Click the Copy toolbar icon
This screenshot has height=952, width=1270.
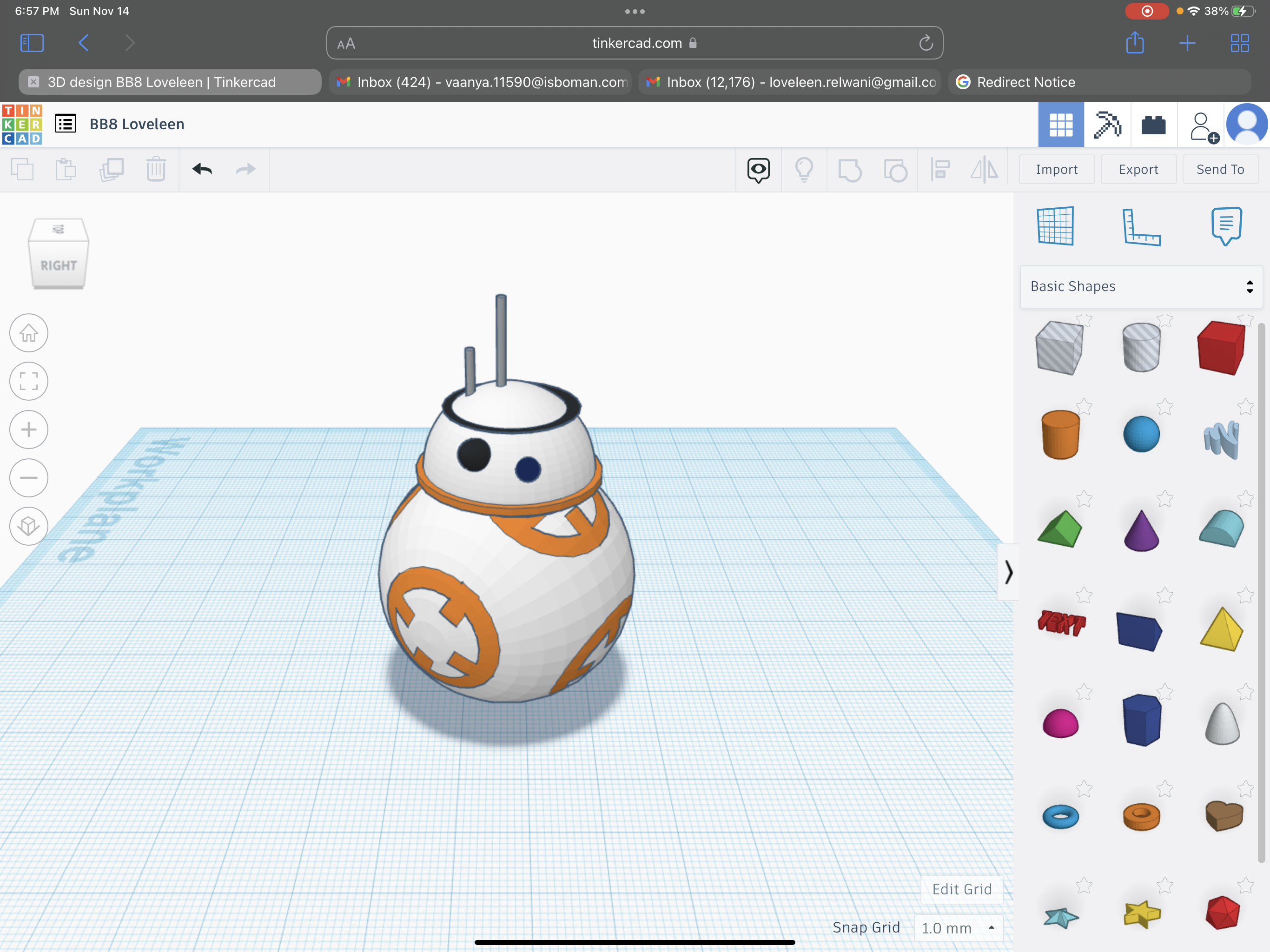click(22, 169)
